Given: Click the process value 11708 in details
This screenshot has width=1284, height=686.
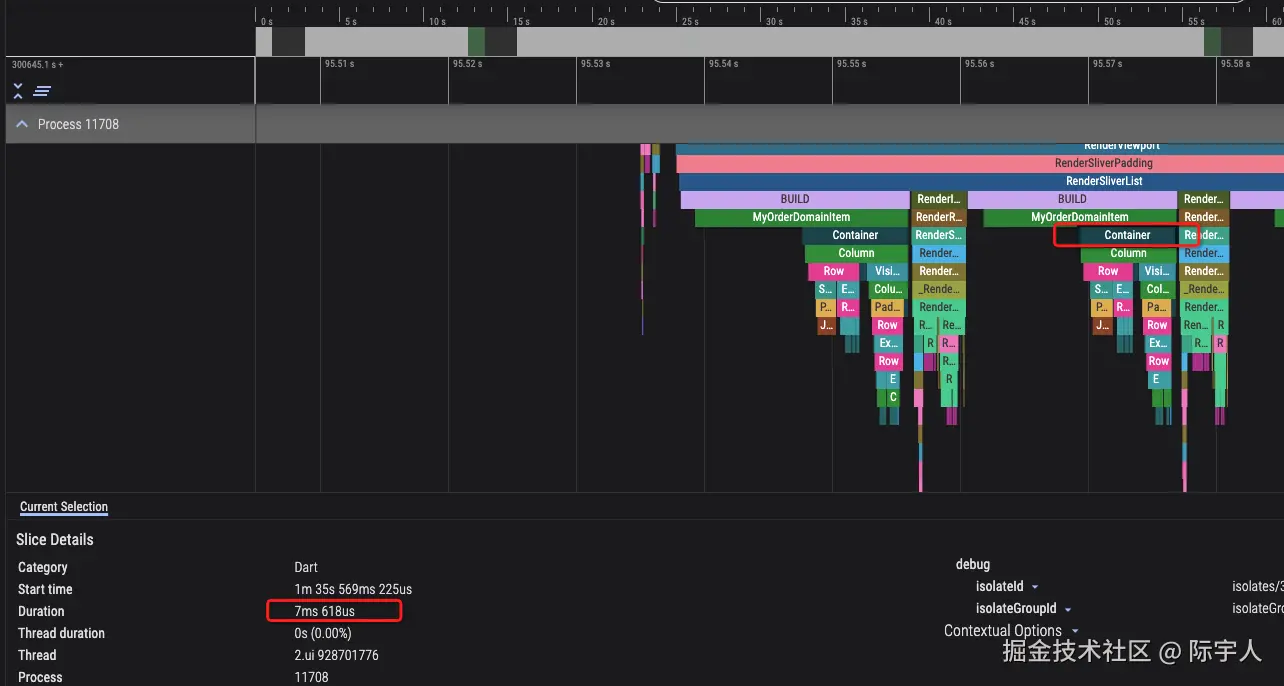Looking at the screenshot, I should coord(311,677).
